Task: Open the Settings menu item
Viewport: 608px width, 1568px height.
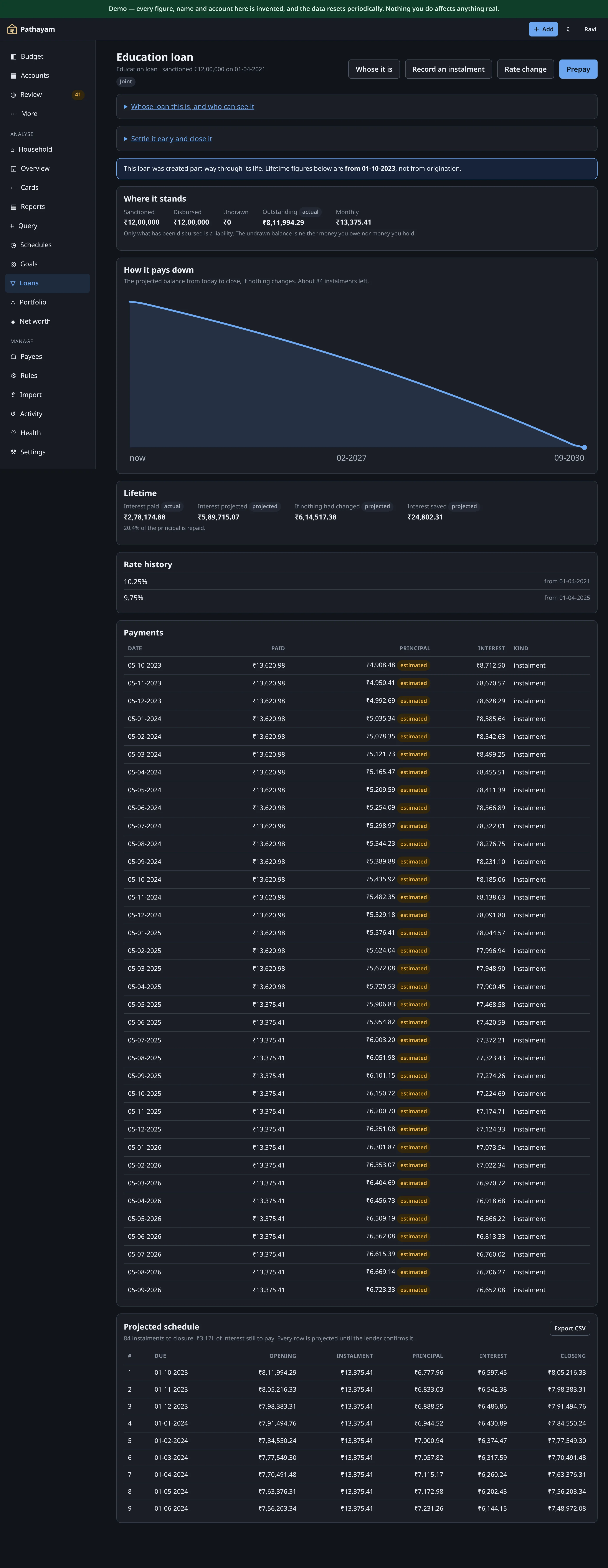Action: click(48, 452)
